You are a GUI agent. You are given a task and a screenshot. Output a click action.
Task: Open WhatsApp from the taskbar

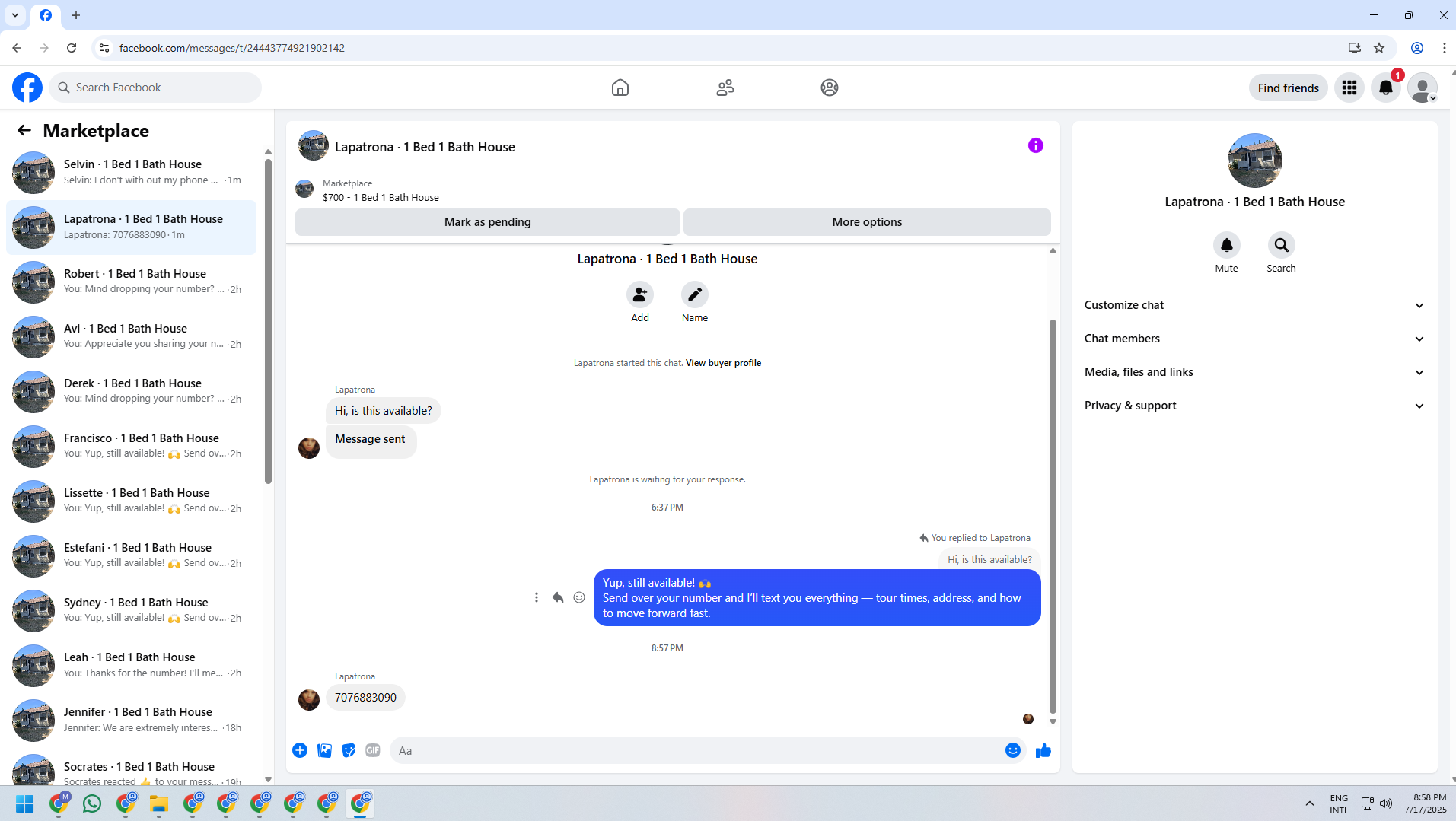(x=92, y=803)
